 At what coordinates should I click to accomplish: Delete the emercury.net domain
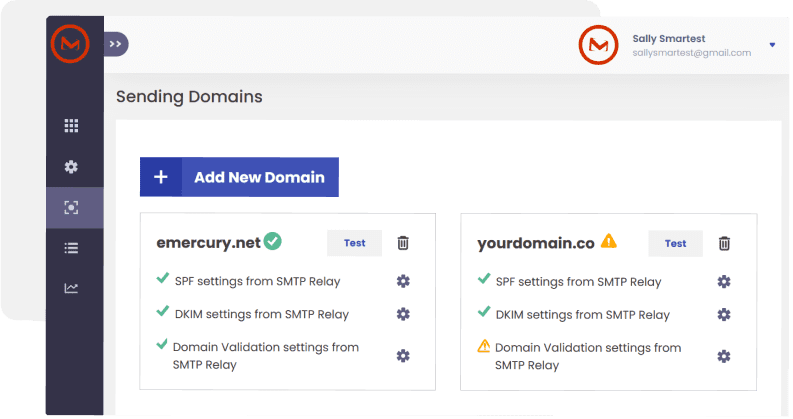[403, 243]
